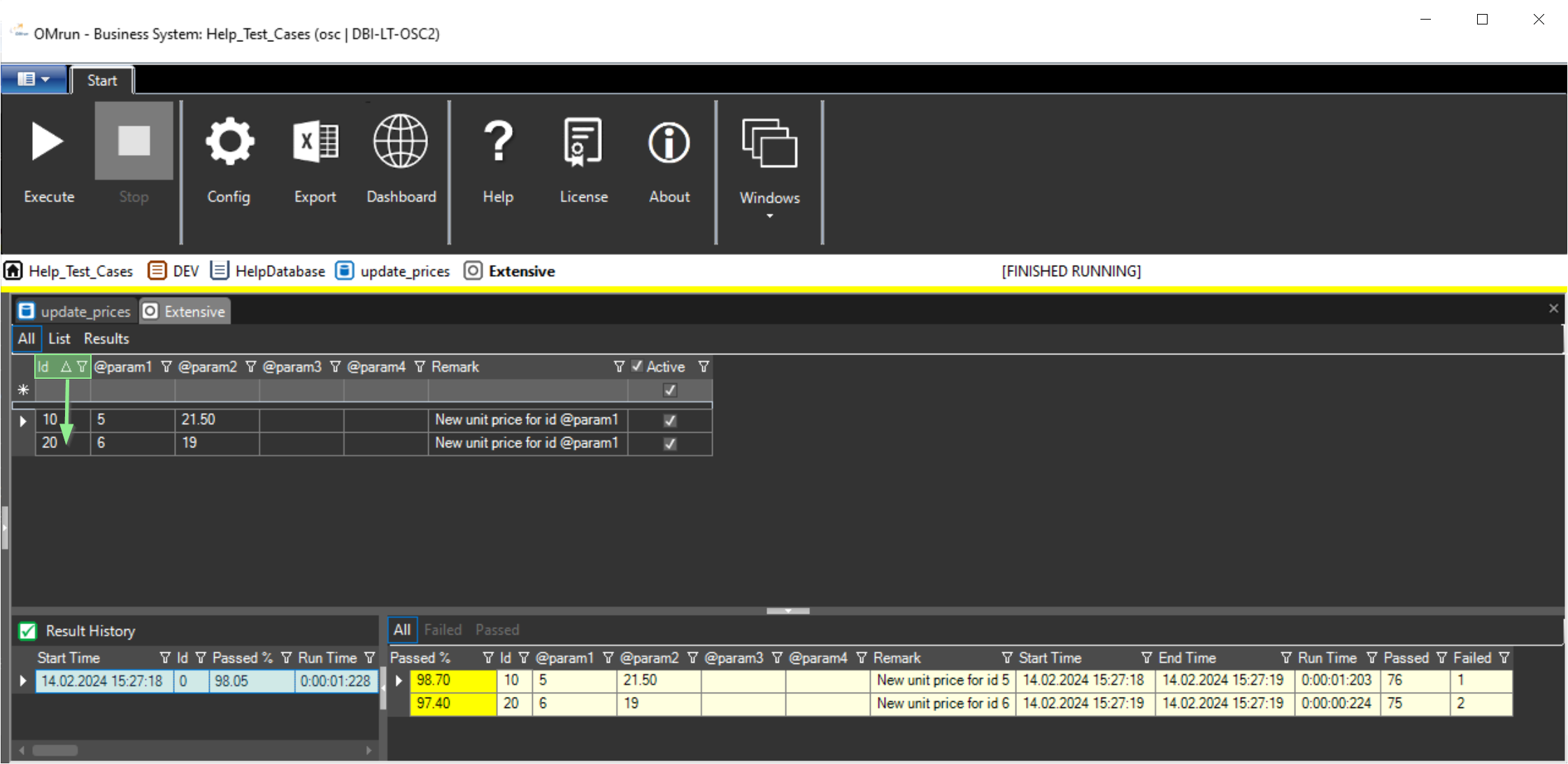Open the application menu dropdown
1568x764 pixels.
click(x=34, y=79)
